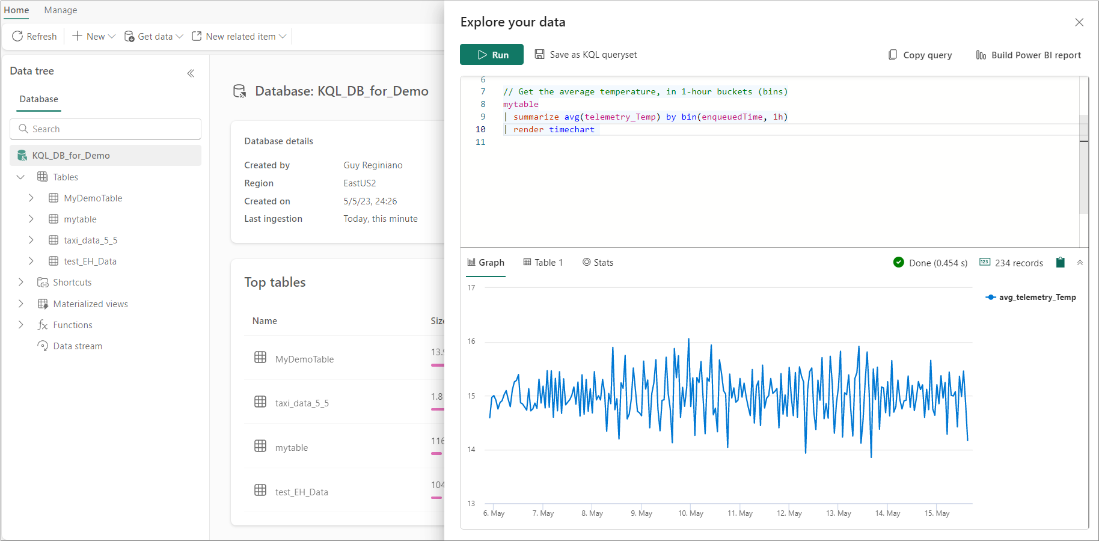1099x541 pixels.
Task: Click the Refresh icon in toolbar
Action: pos(17,36)
